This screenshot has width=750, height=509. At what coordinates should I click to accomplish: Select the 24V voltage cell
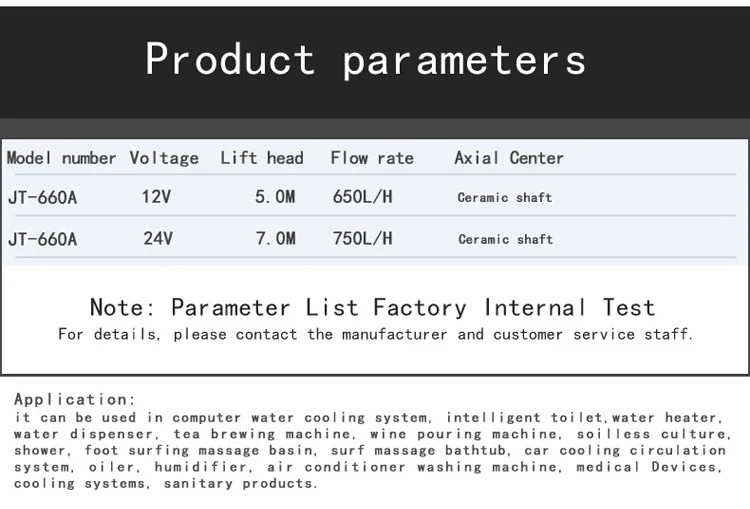[x=158, y=239]
